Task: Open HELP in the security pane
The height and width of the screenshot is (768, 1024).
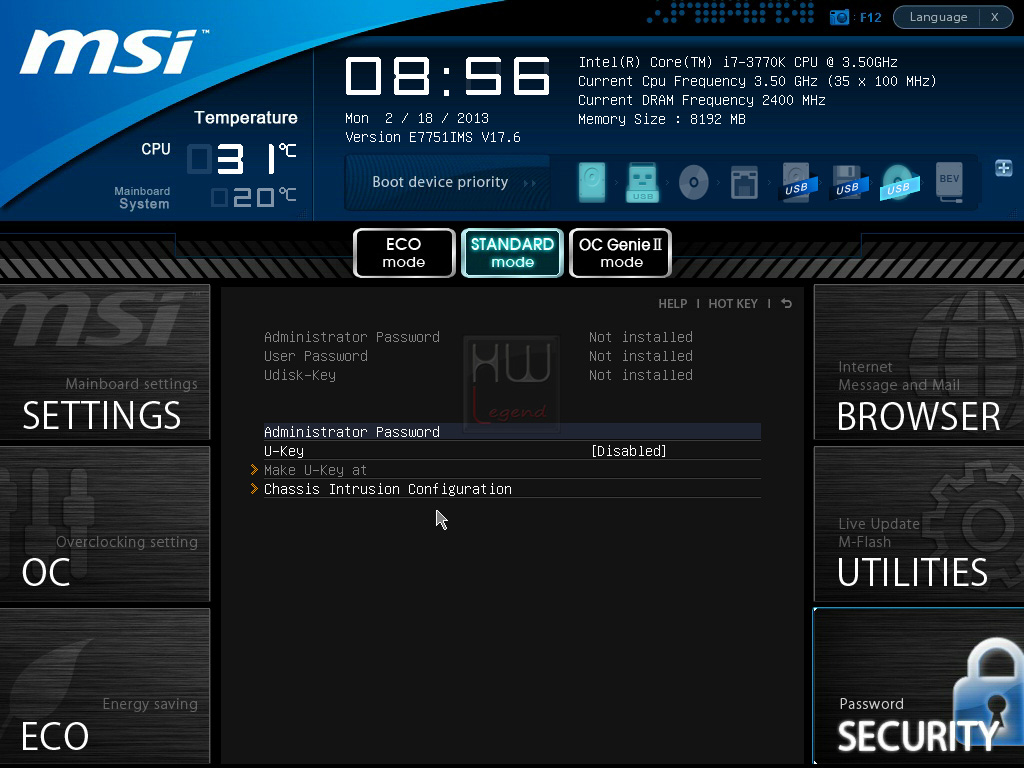Action: [x=673, y=304]
